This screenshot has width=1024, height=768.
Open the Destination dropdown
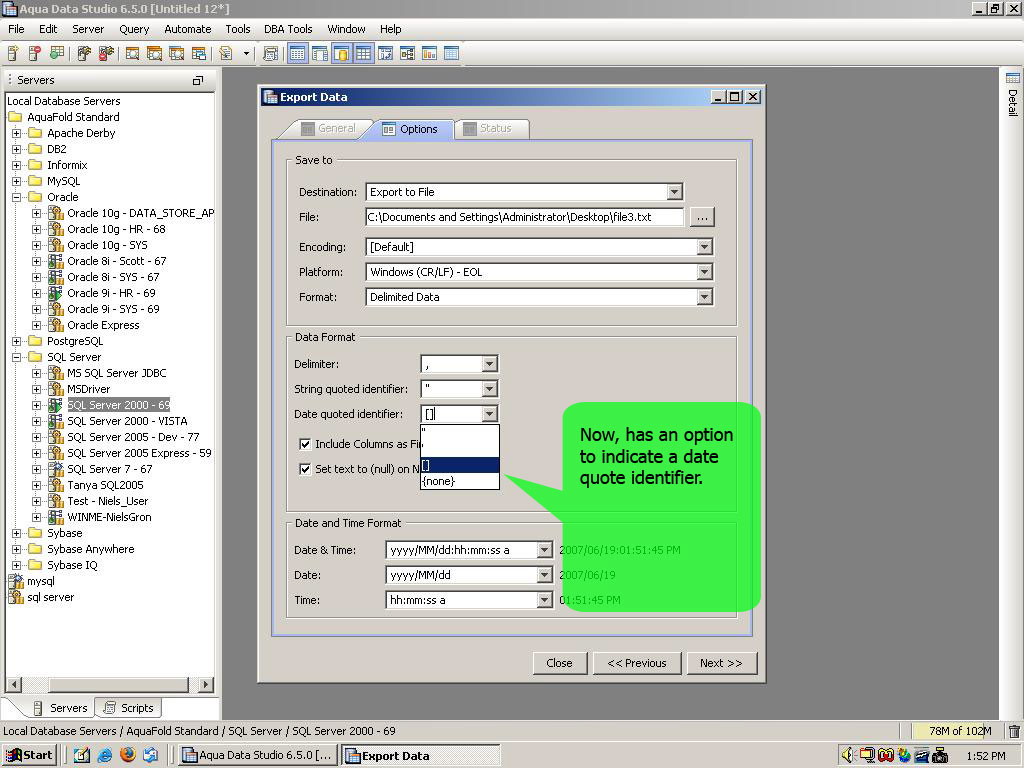[675, 192]
